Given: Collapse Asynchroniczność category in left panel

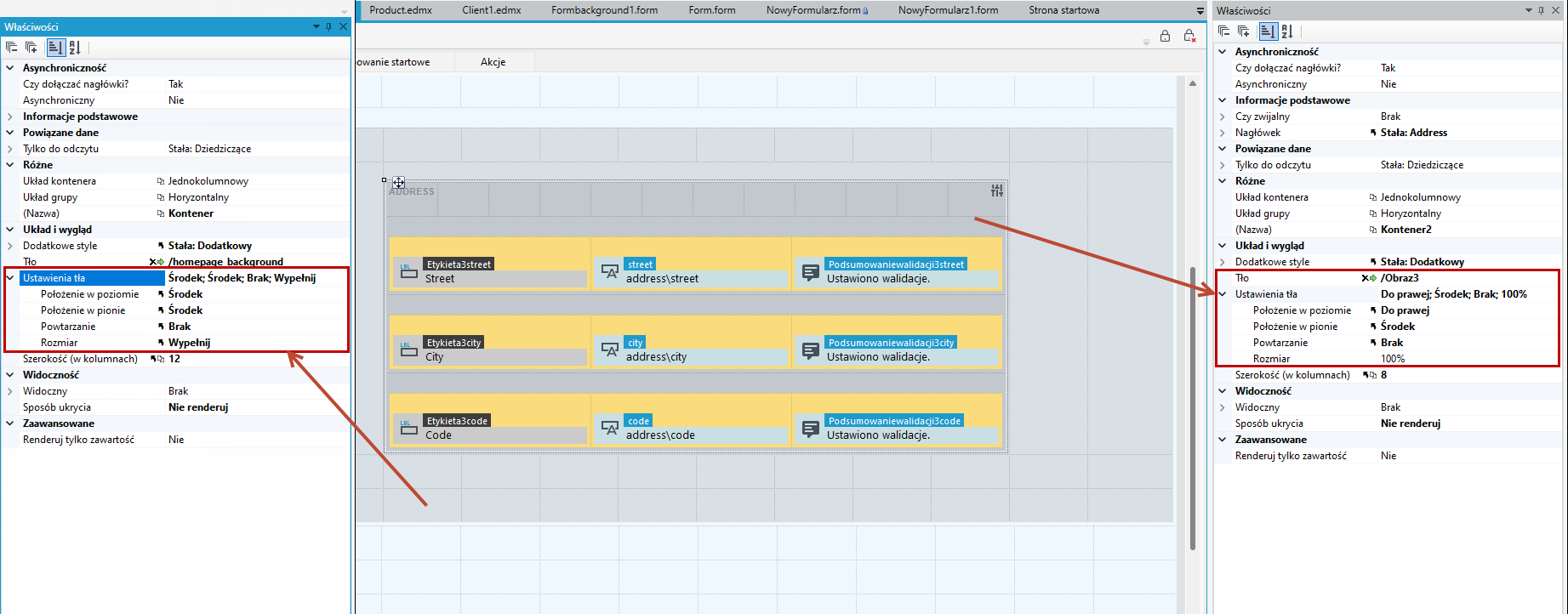Looking at the screenshot, I should (10, 68).
